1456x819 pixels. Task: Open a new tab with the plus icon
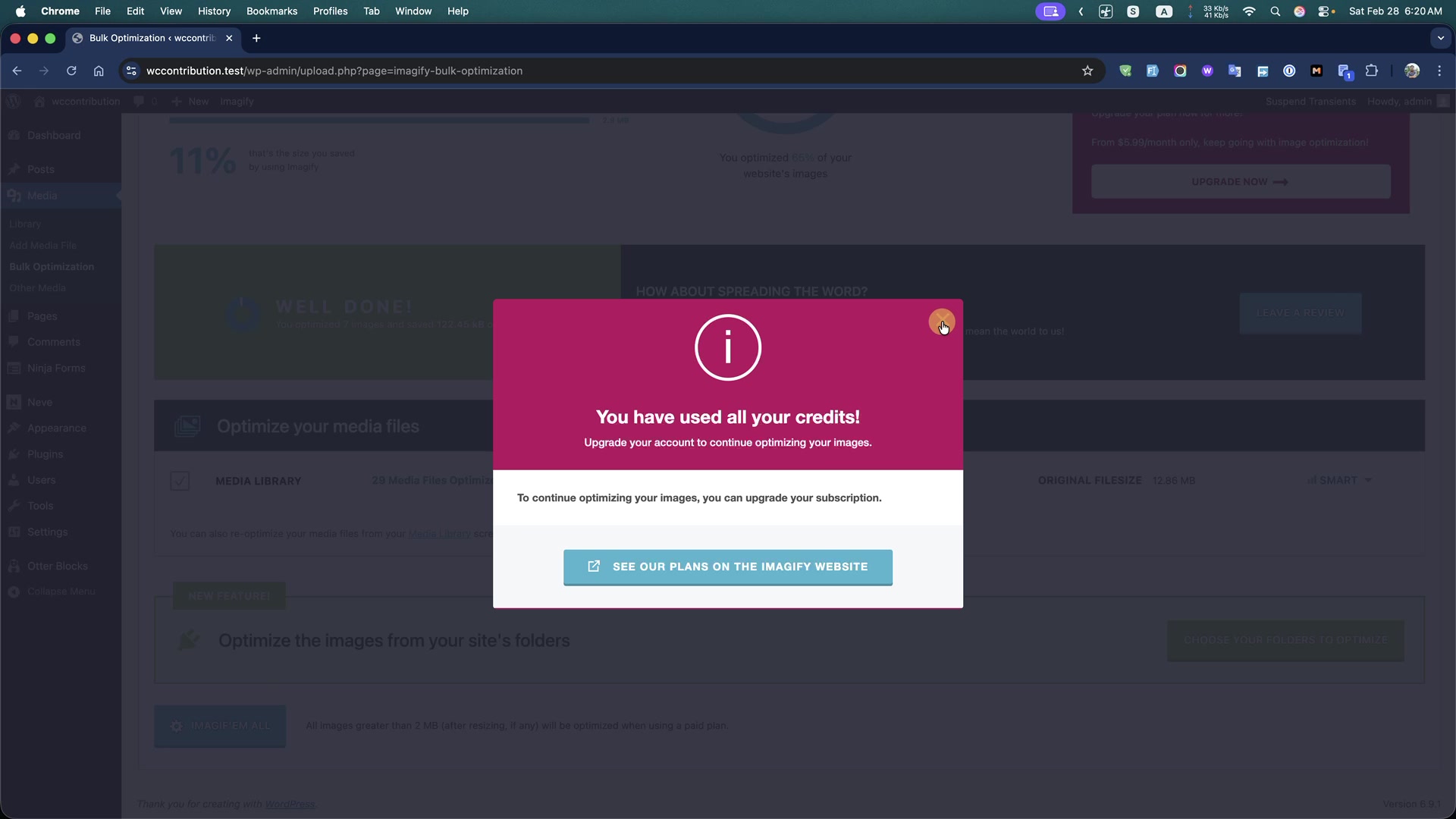(256, 38)
